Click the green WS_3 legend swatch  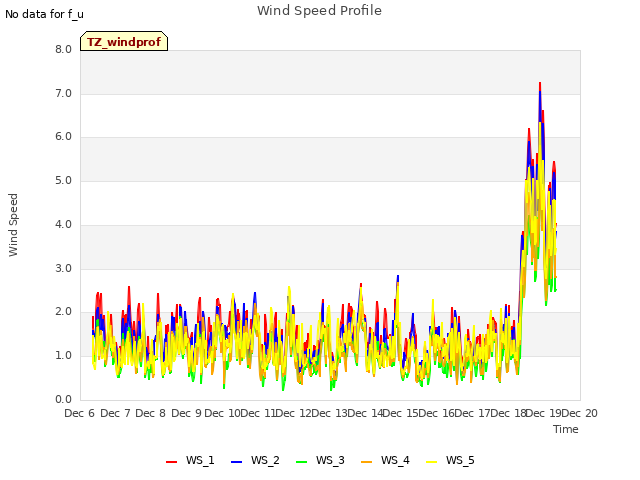click(x=301, y=462)
